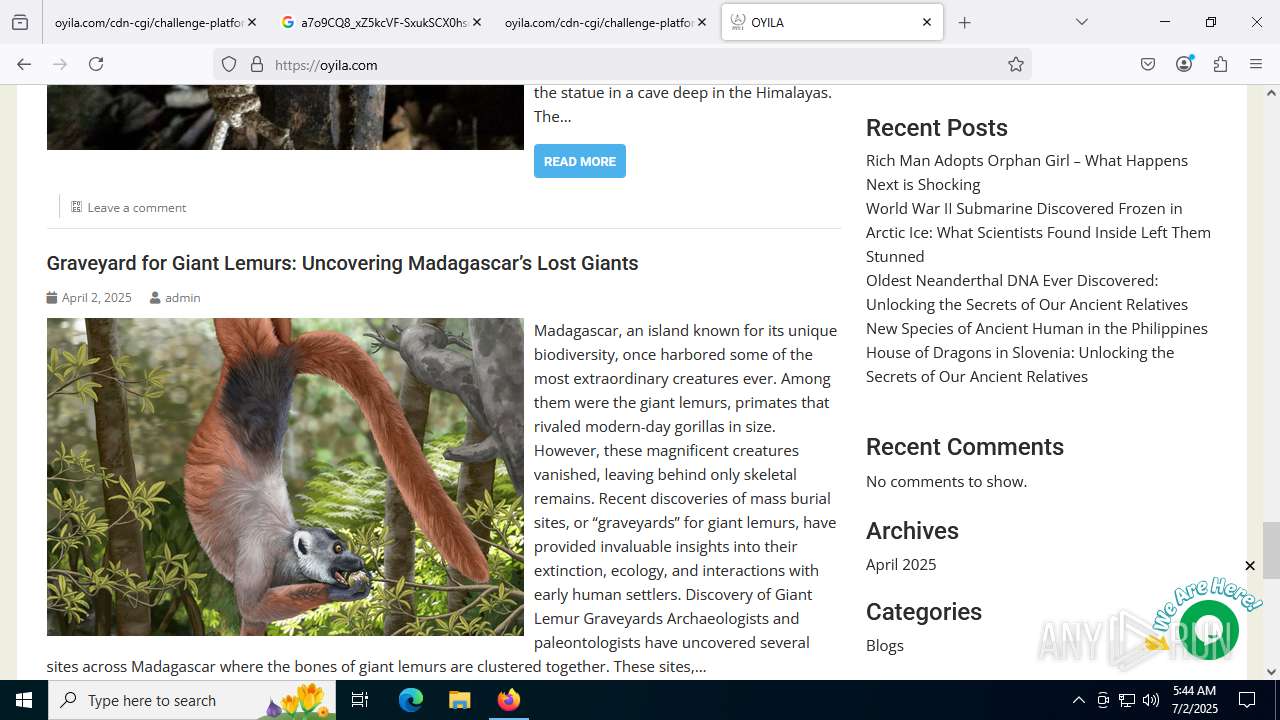The image size is (1280, 720).
Task: Open the giant lemur illustration thumbnail
Action: [285, 477]
